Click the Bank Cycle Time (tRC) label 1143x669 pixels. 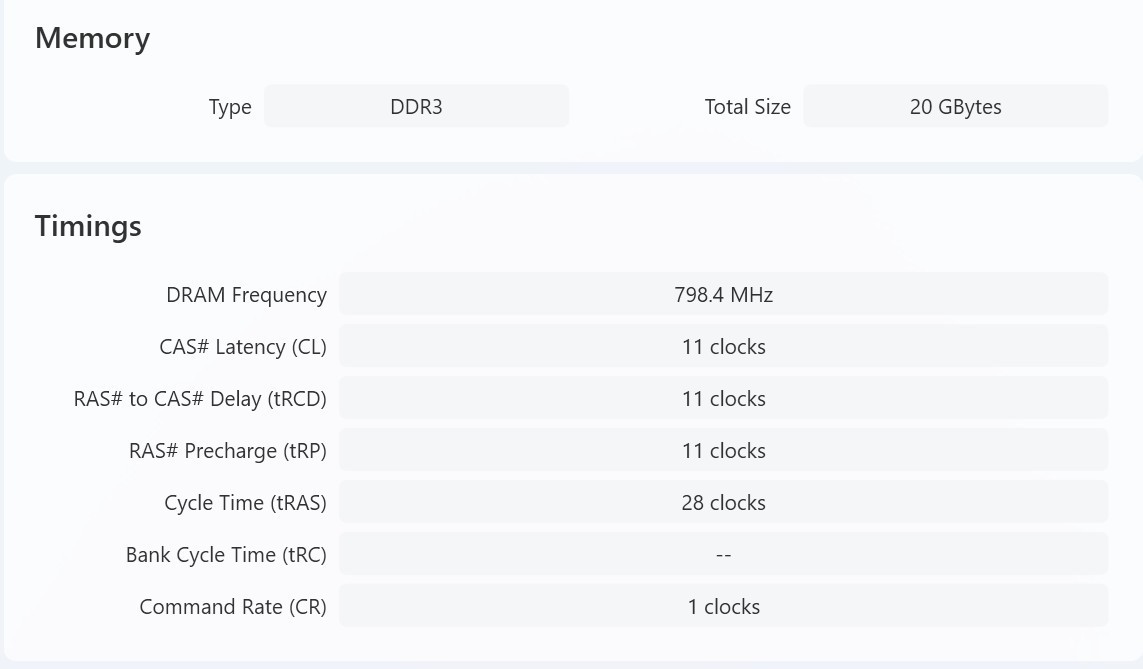(226, 555)
